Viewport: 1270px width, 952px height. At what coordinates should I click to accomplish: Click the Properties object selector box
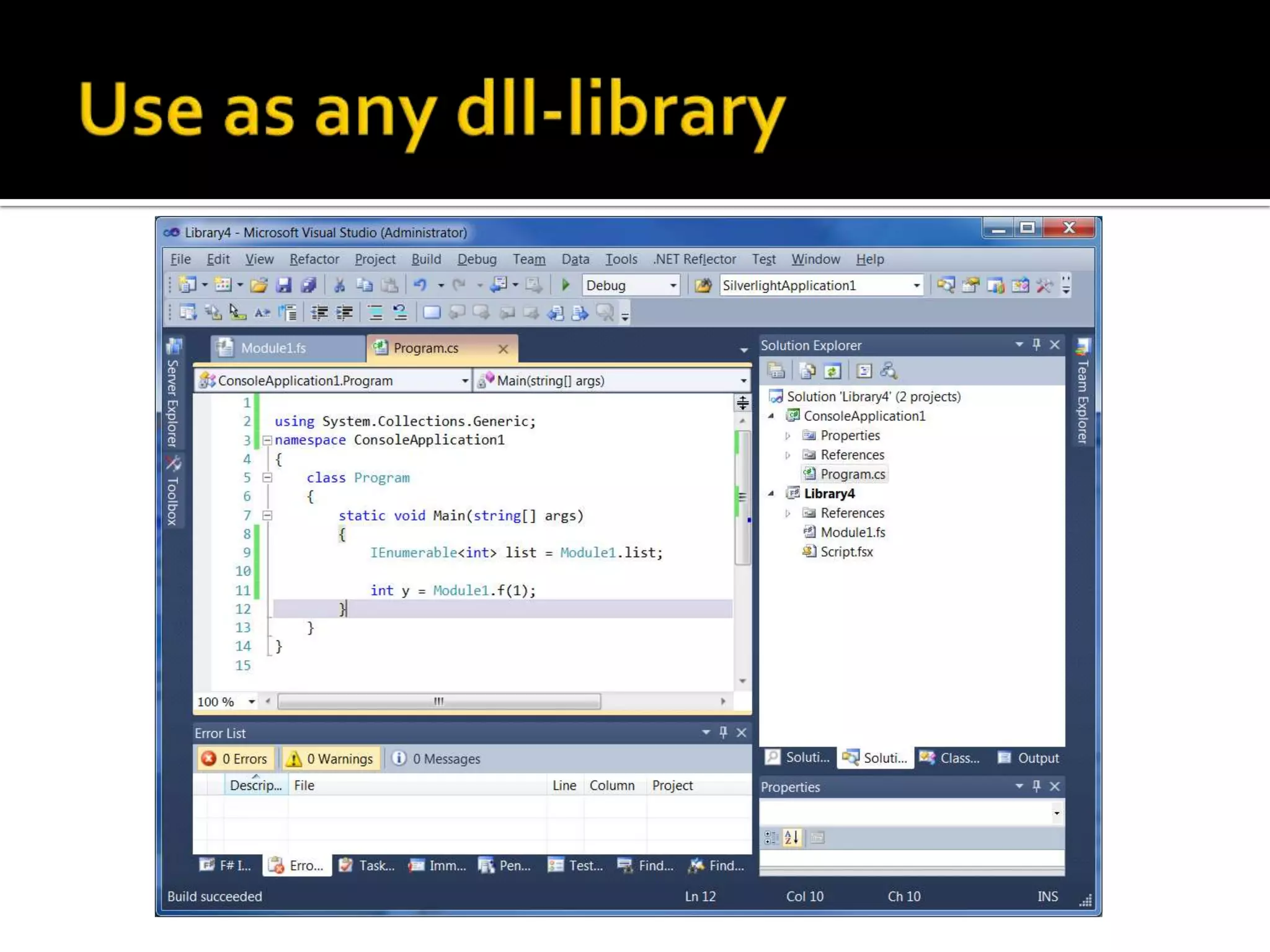click(x=912, y=813)
